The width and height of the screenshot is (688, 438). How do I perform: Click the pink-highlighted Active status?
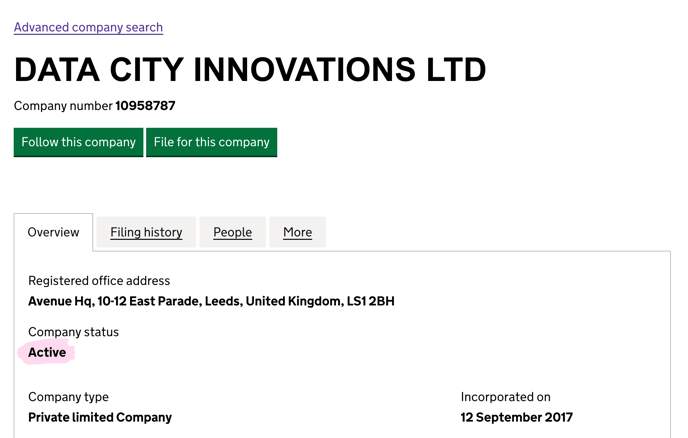click(x=47, y=352)
